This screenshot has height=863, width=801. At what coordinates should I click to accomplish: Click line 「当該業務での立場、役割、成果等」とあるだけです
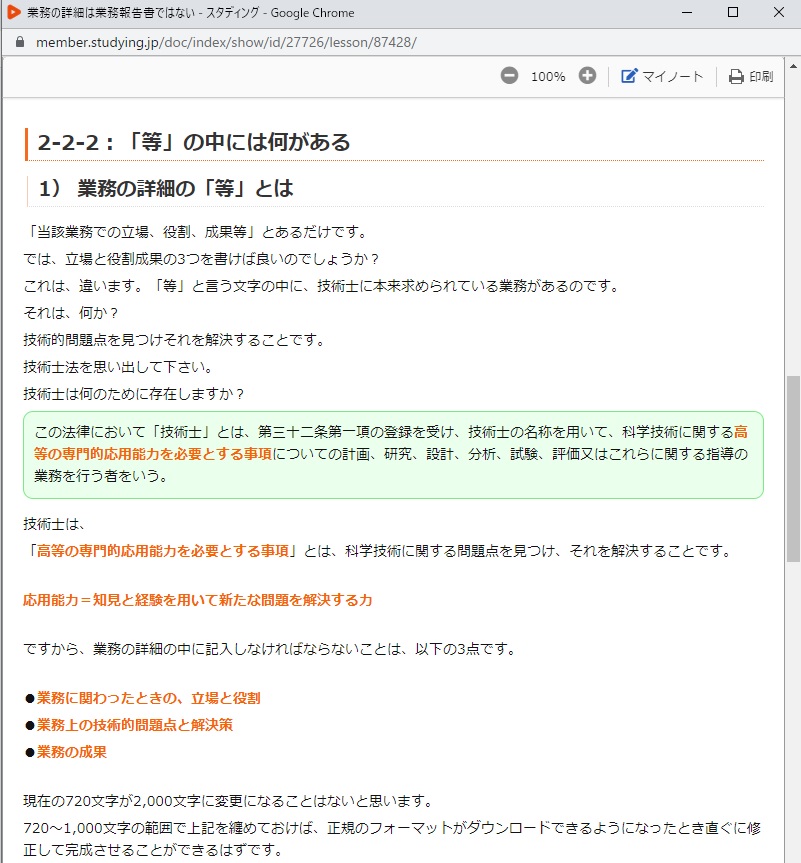tap(196, 232)
